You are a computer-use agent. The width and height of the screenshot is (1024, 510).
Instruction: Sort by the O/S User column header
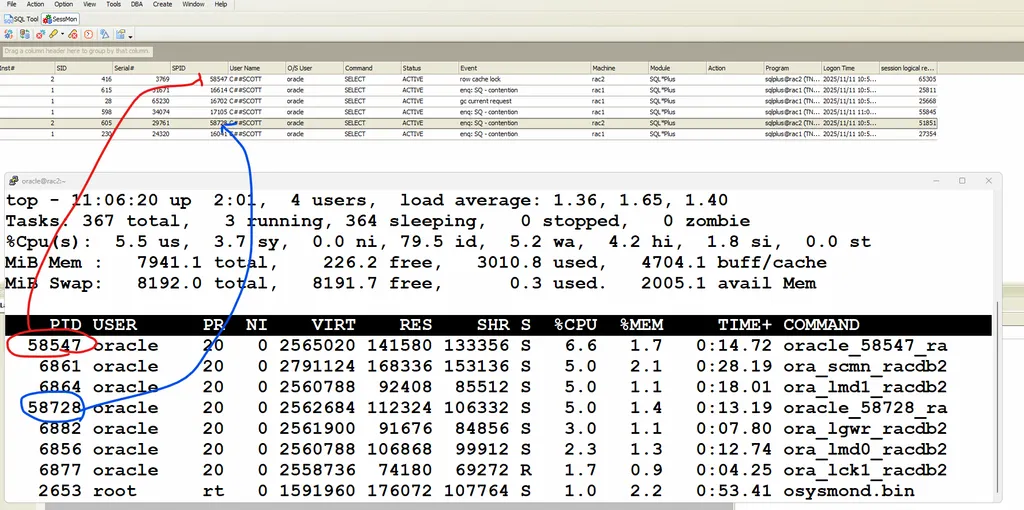(313, 68)
